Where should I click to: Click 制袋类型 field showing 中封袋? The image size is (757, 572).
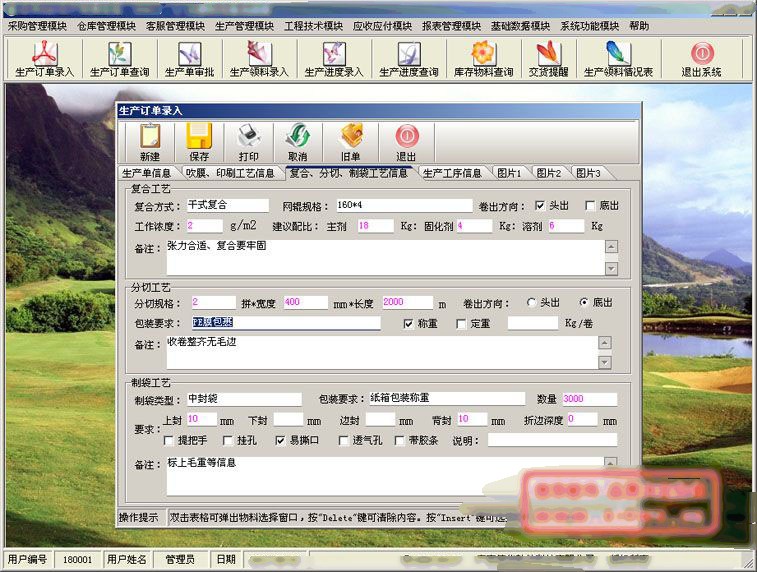(x=244, y=399)
